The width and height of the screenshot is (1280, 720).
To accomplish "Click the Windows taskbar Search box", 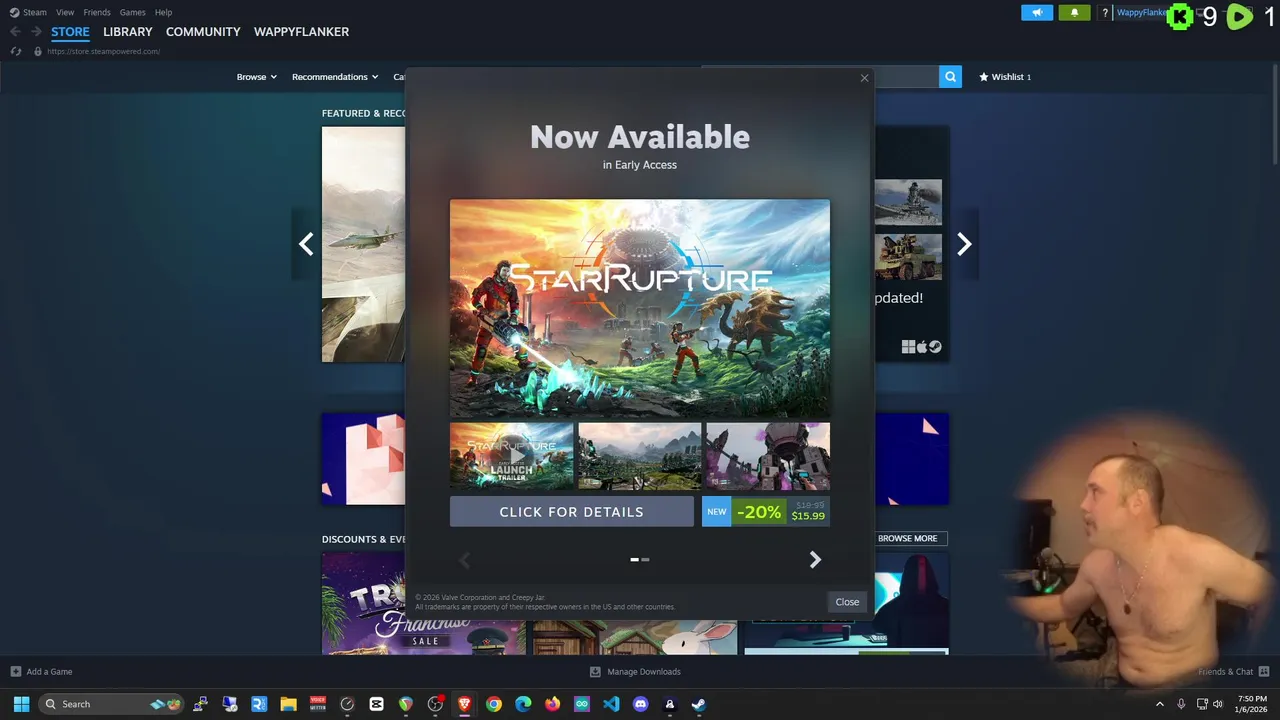I will click(112, 704).
